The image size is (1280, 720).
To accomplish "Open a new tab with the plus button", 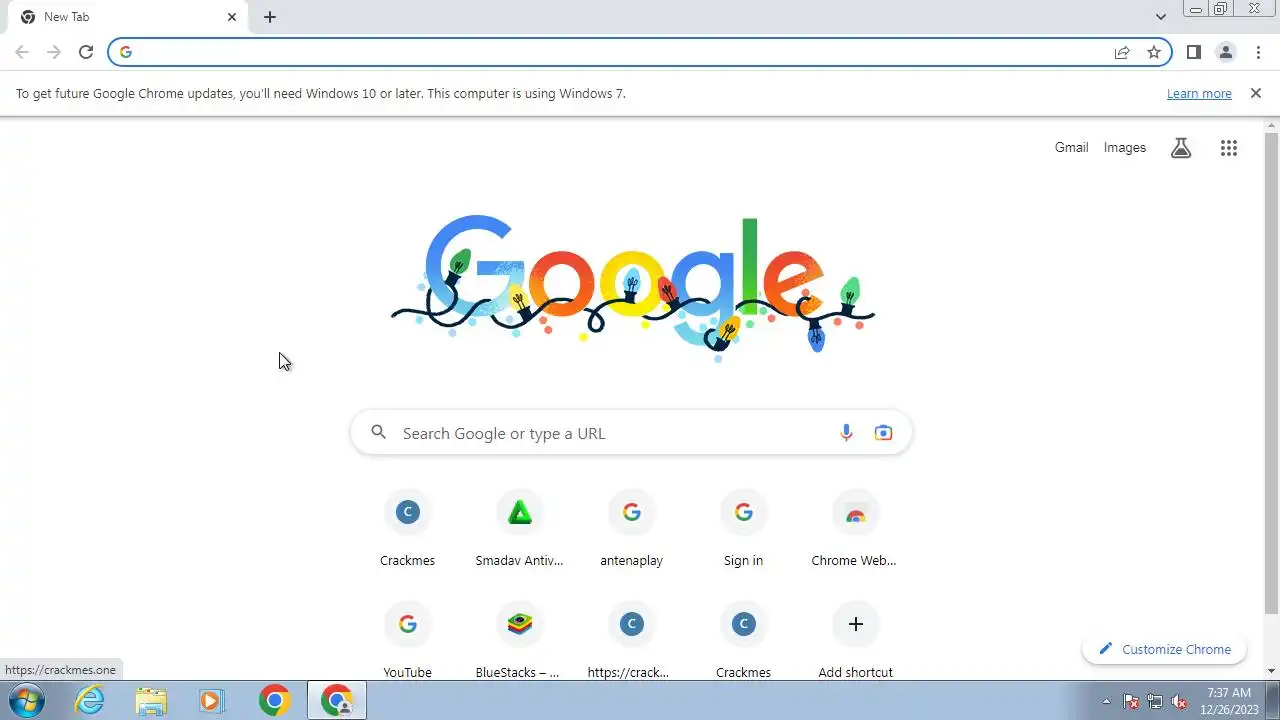I will pyautogui.click(x=270, y=17).
